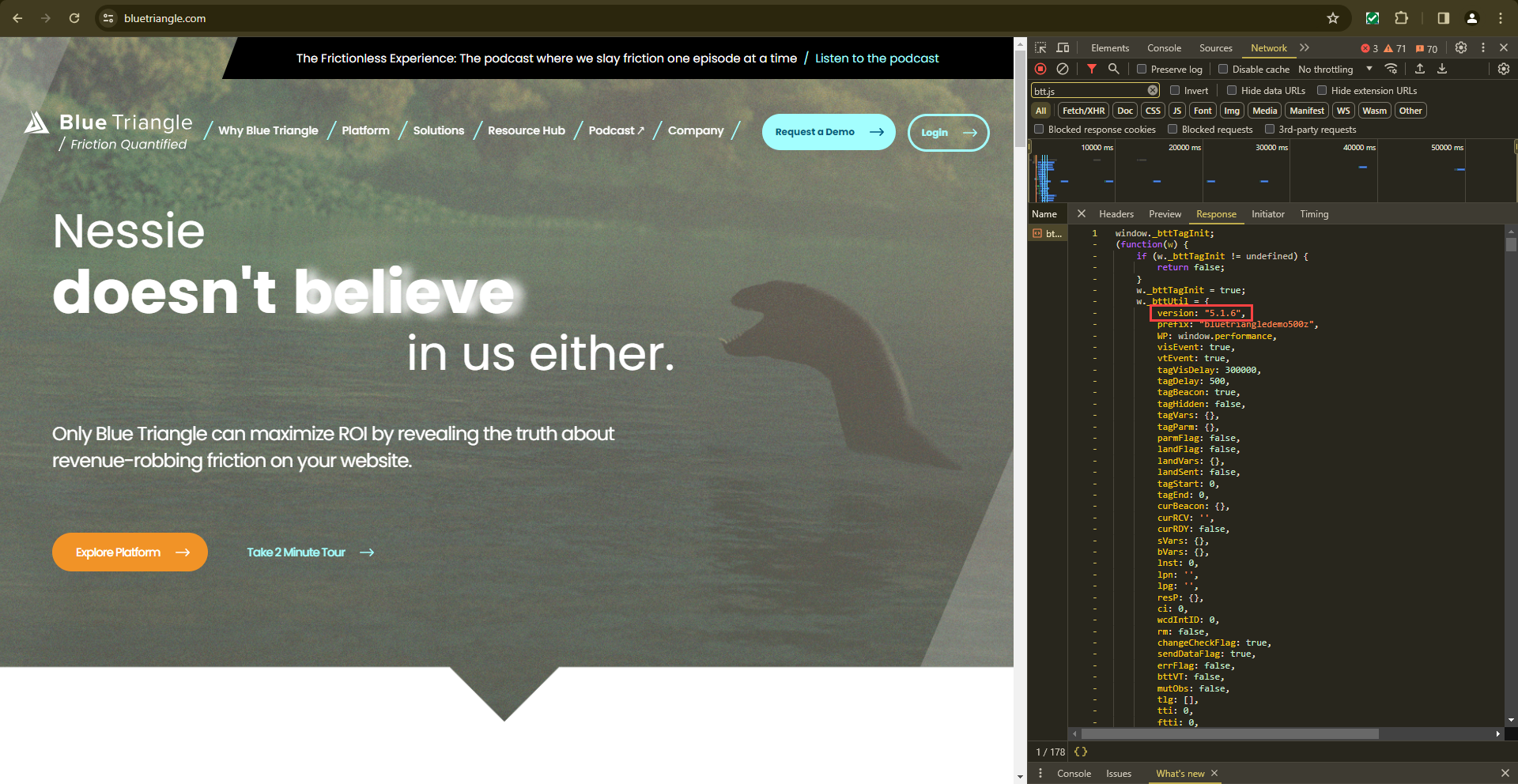
Task: Clear the btt.js filter text
Action: (1153, 90)
